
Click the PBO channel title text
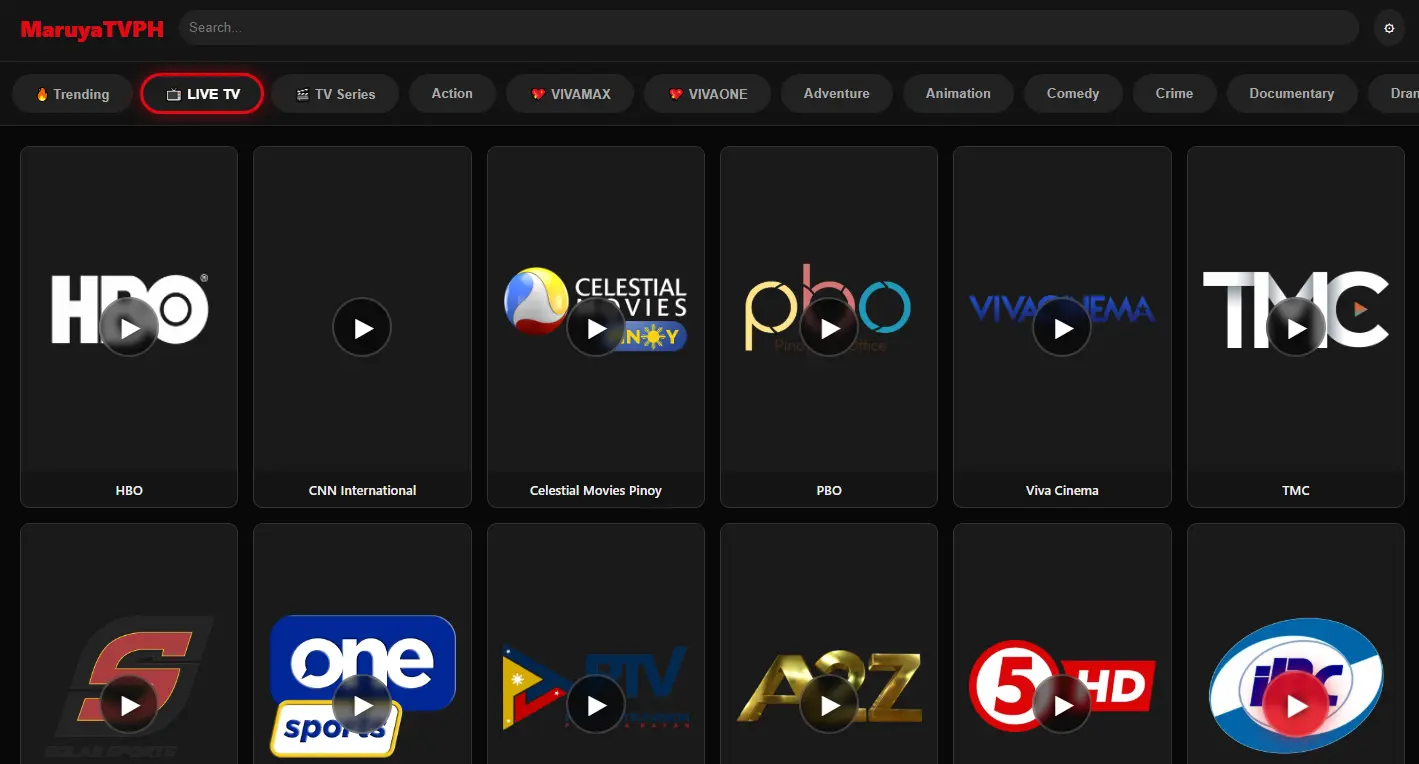point(829,491)
